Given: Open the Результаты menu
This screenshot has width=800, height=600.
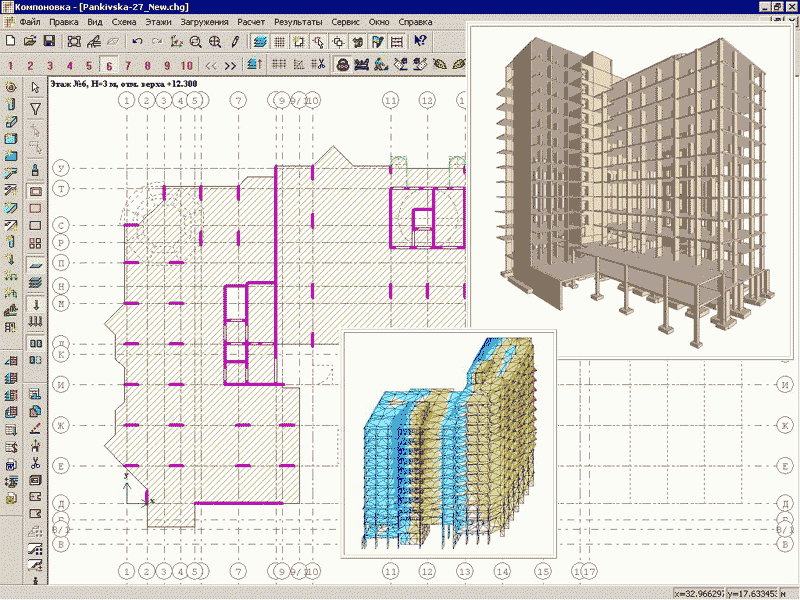Looking at the screenshot, I should (x=298, y=22).
